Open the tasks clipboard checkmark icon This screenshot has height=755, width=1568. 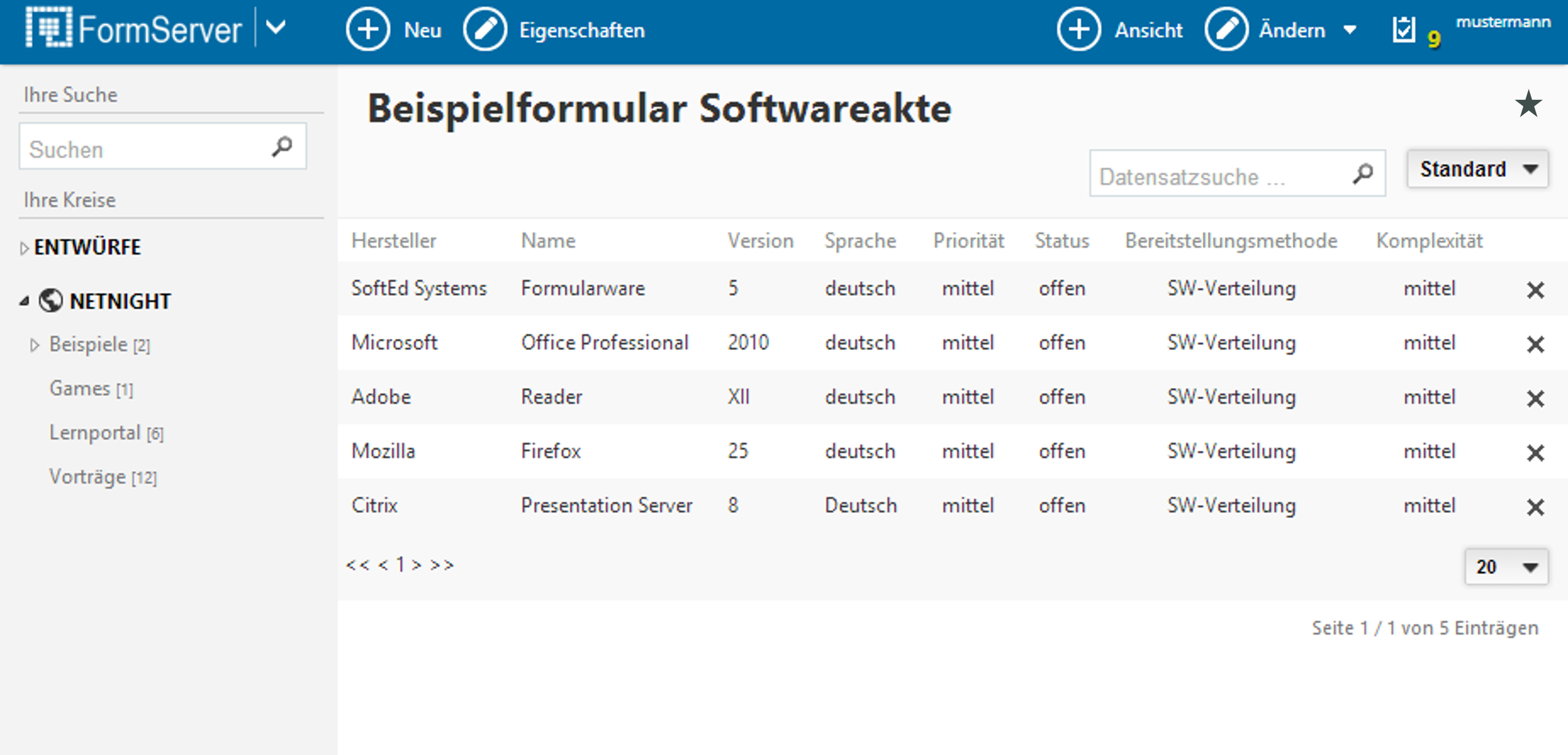click(x=1404, y=29)
